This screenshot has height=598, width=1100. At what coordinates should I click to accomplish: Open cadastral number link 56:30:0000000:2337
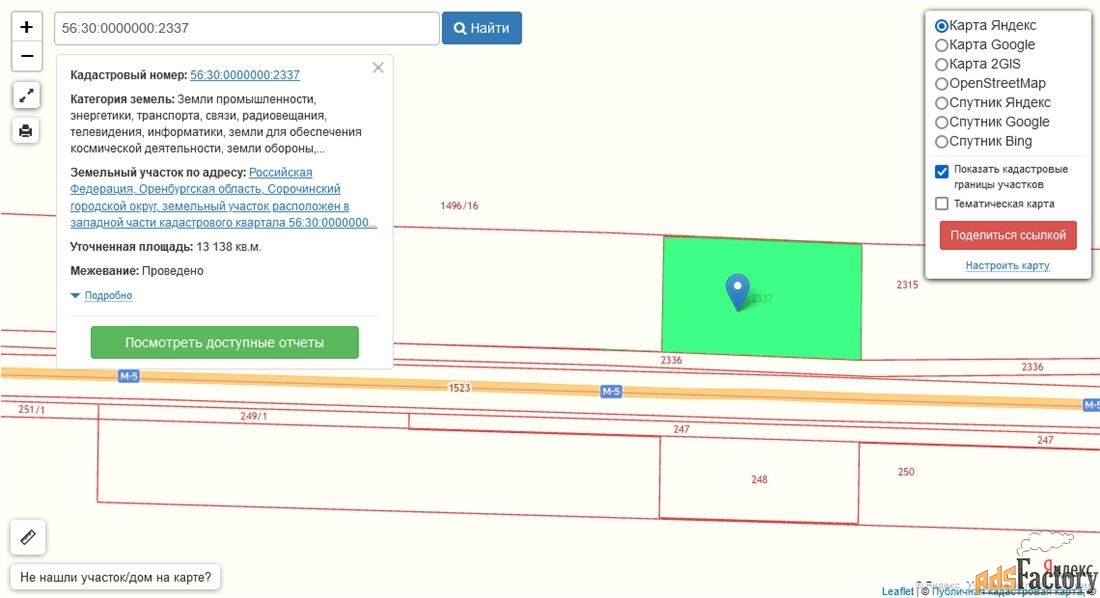245,75
